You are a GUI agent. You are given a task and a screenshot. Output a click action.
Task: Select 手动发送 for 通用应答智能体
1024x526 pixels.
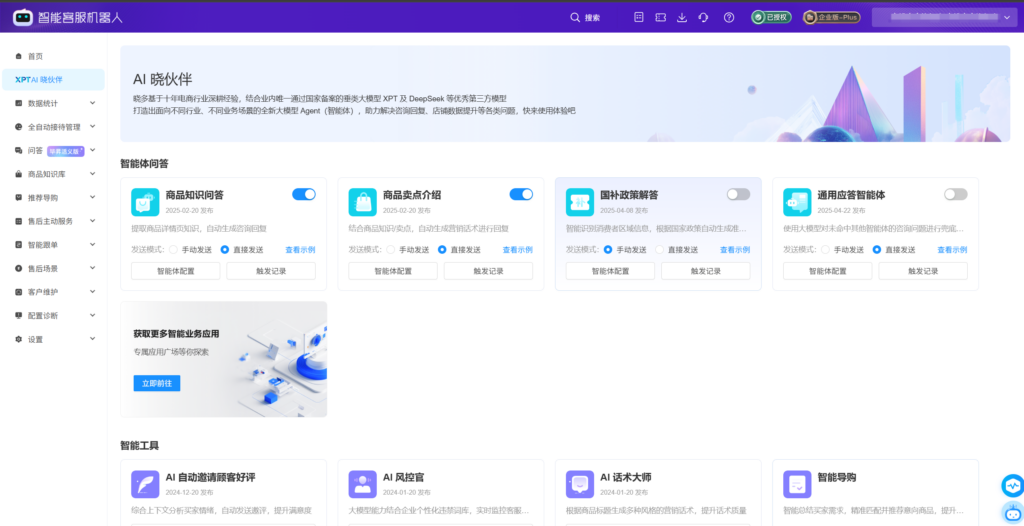(x=825, y=250)
